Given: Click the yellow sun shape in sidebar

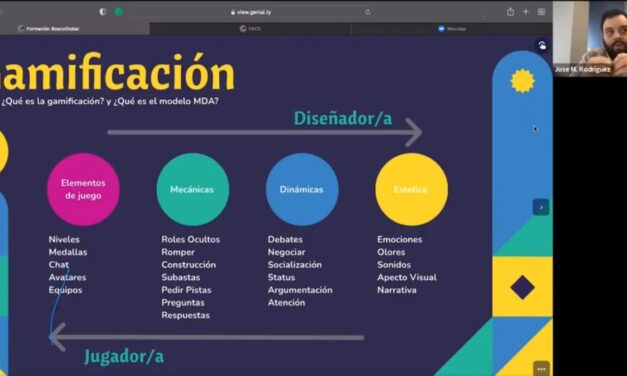Looking at the screenshot, I should [x=522, y=81].
